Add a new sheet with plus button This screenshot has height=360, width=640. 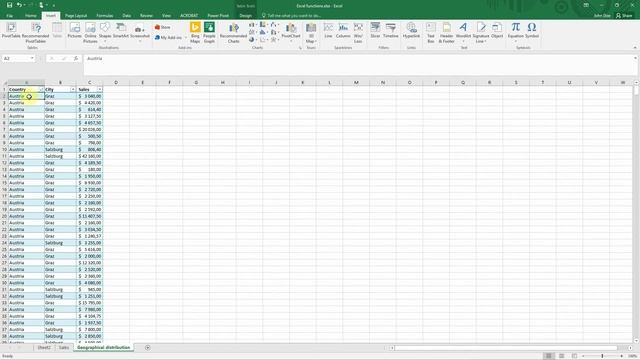point(147,348)
